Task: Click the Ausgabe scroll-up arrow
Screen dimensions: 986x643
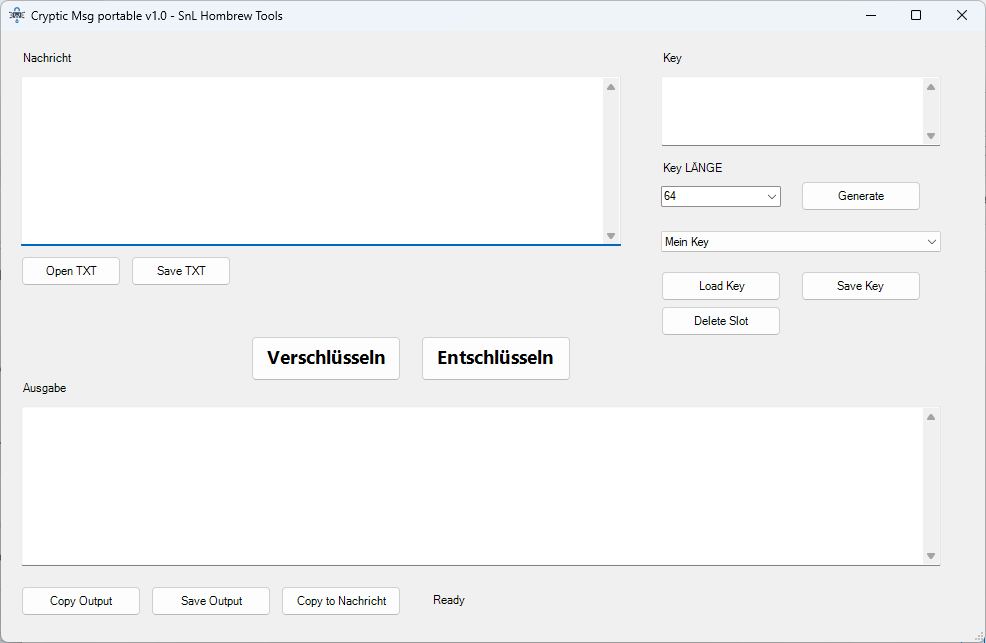Action: [x=931, y=417]
